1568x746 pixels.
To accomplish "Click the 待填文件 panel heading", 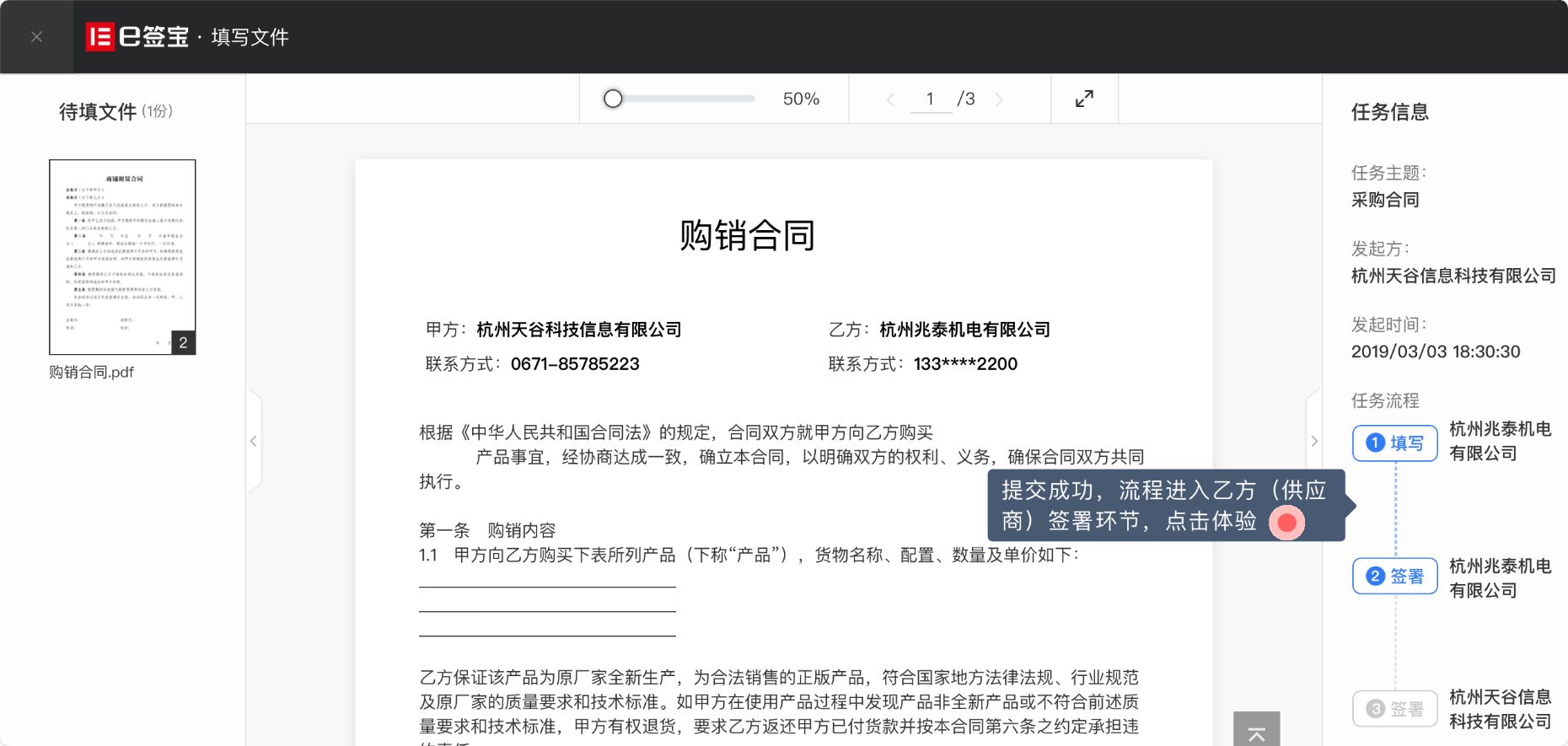I will [98, 112].
